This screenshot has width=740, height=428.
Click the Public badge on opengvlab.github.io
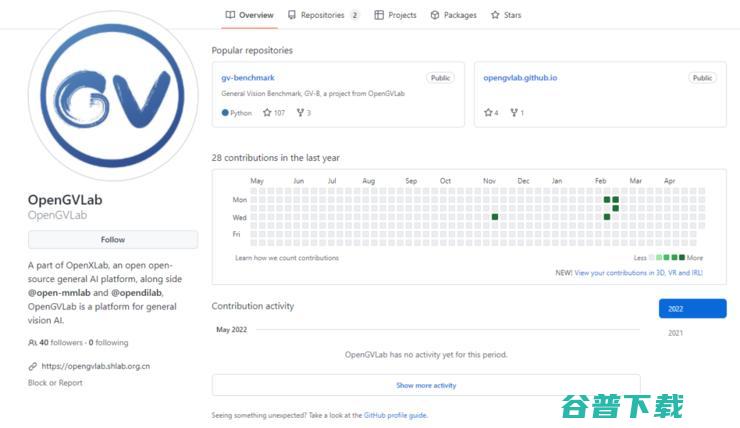[x=702, y=78]
